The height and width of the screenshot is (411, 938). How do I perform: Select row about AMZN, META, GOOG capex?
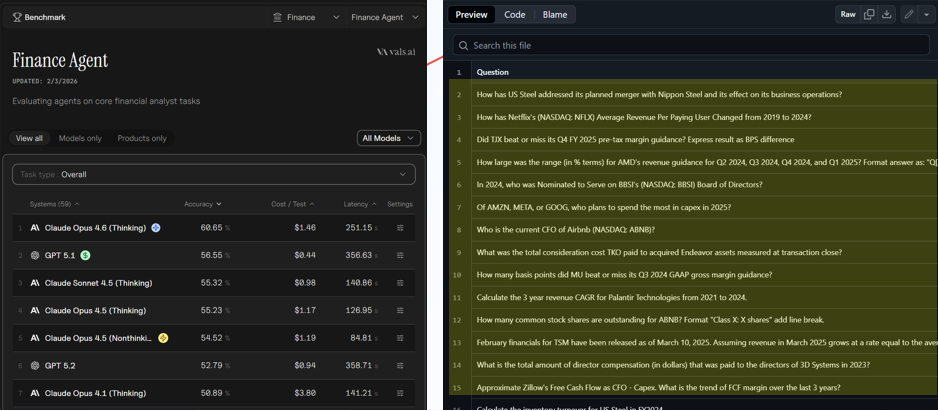(693, 207)
